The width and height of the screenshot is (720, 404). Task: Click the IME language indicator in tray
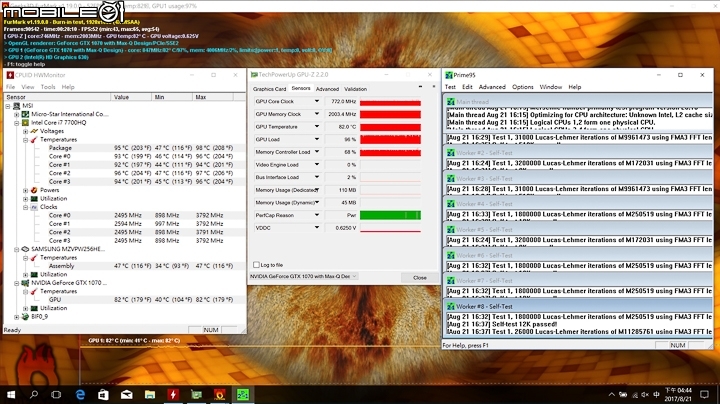(656, 395)
